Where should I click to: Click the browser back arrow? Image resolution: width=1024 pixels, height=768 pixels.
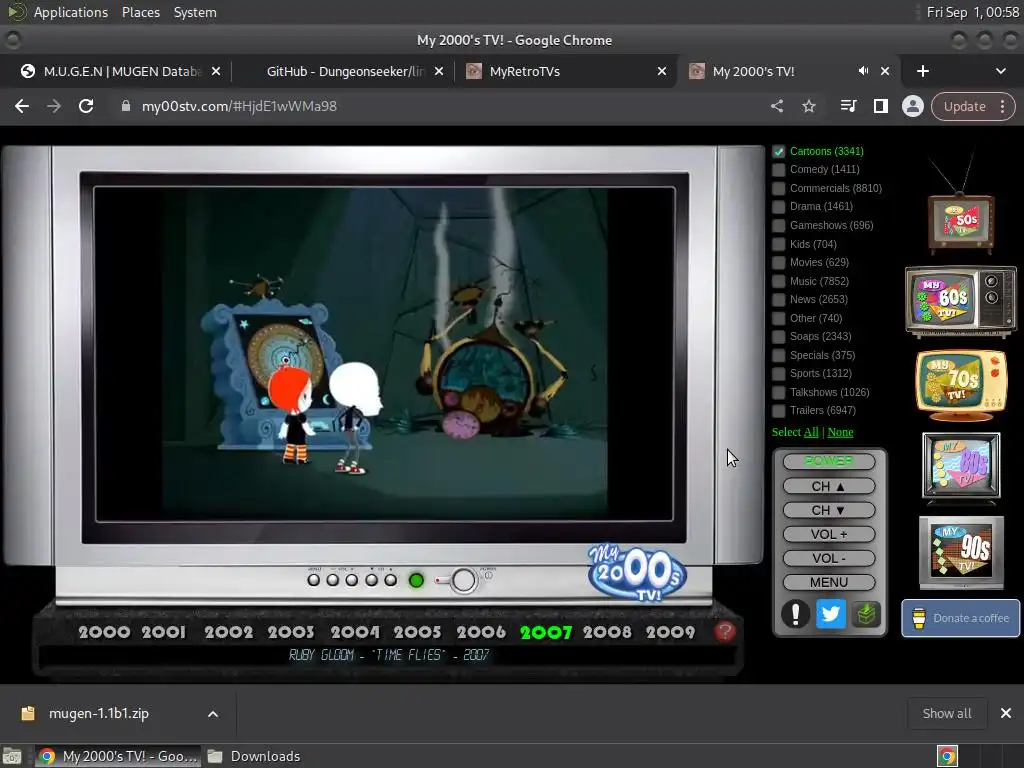pos(22,106)
